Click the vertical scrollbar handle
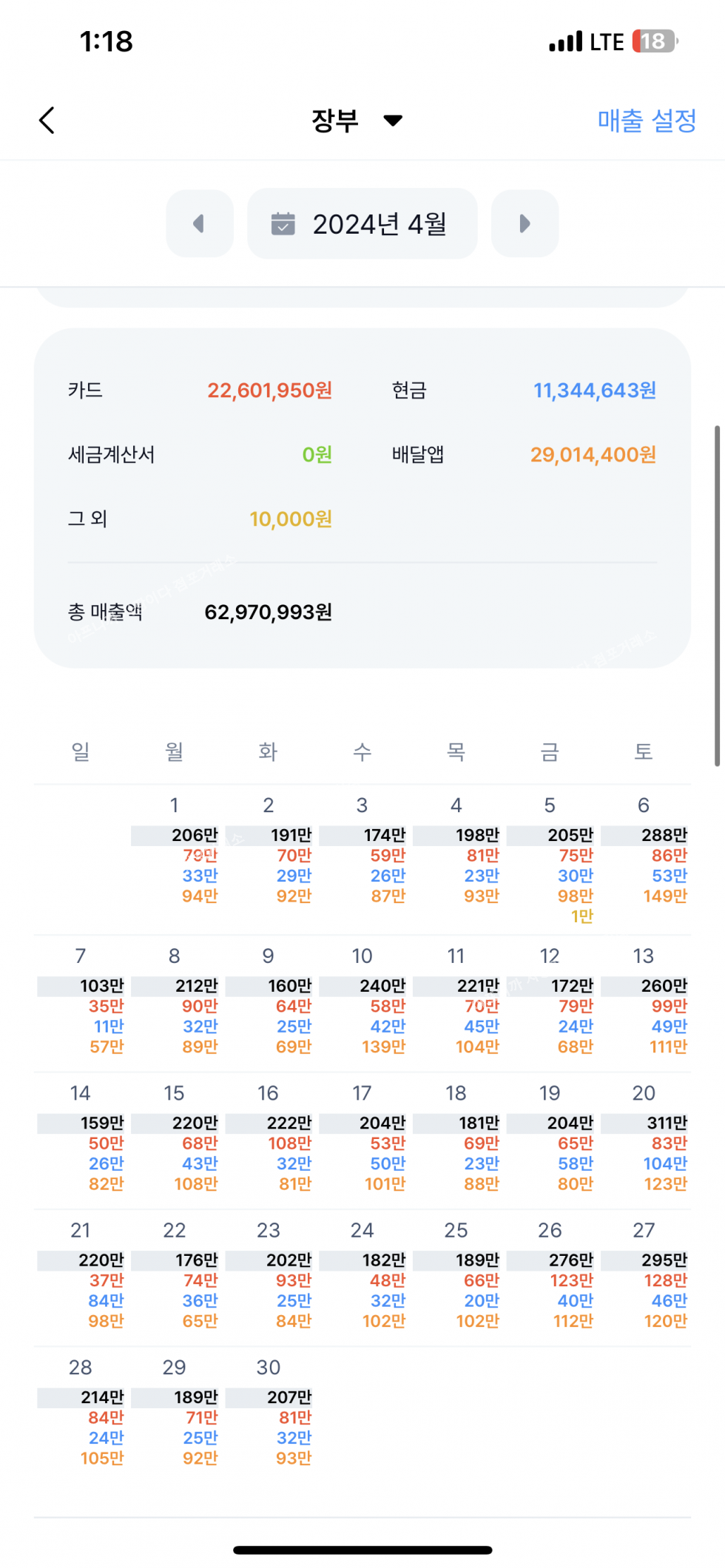The height and width of the screenshot is (1568, 725). pyautogui.click(x=717, y=595)
